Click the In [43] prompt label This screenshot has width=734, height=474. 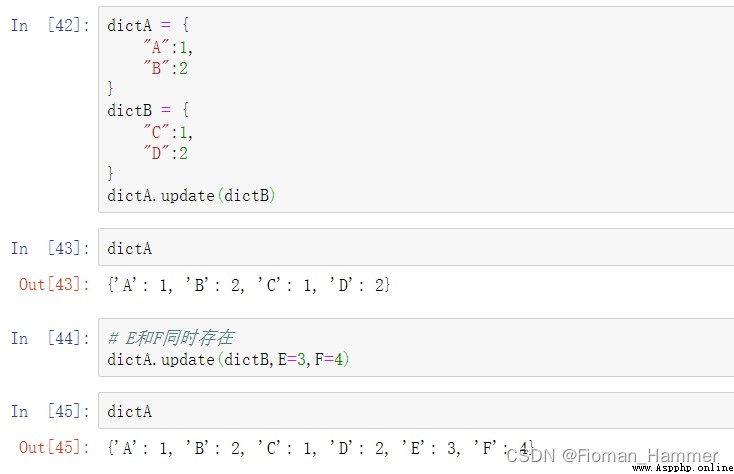point(50,248)
